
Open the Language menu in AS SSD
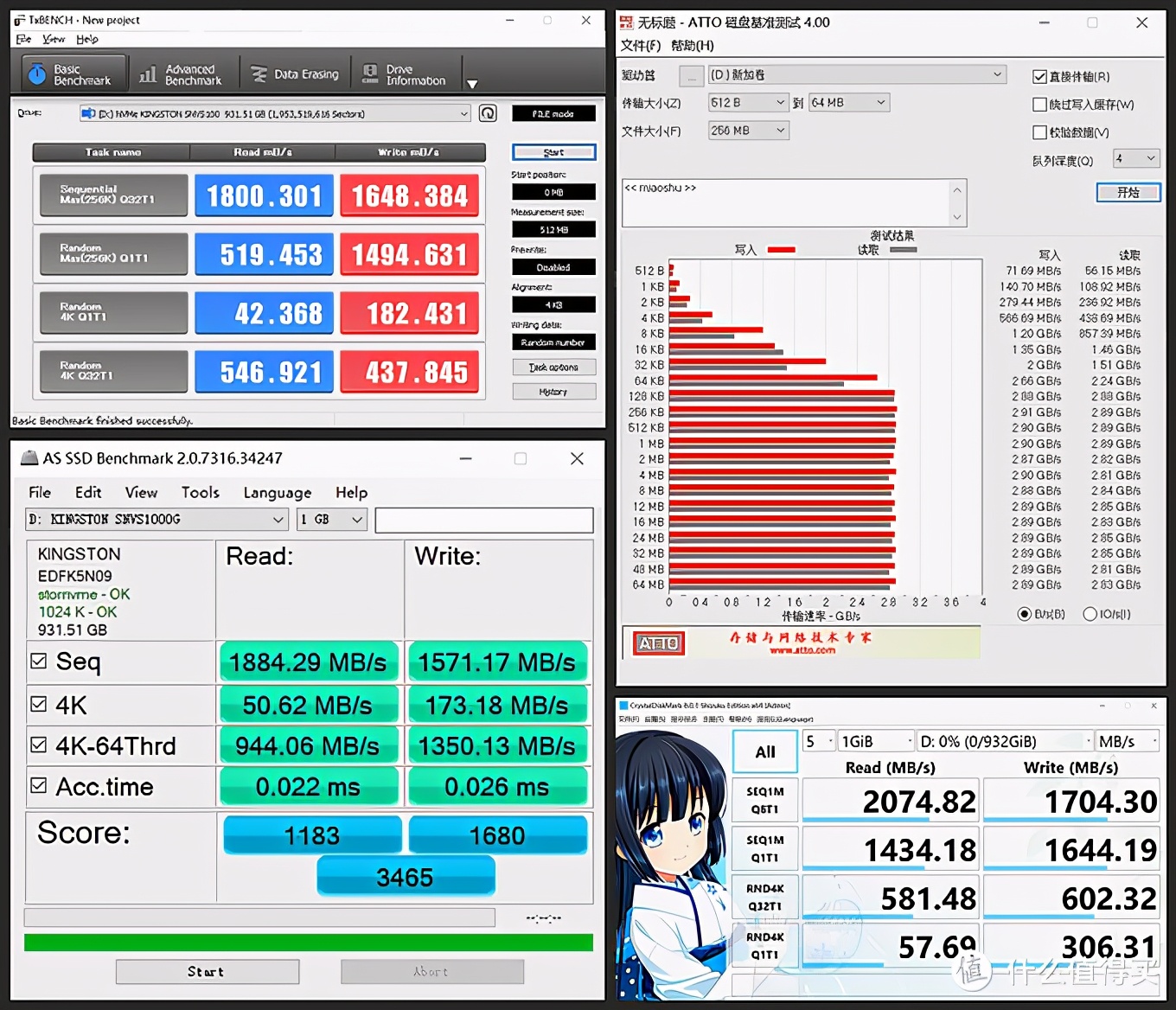(277, 493)
